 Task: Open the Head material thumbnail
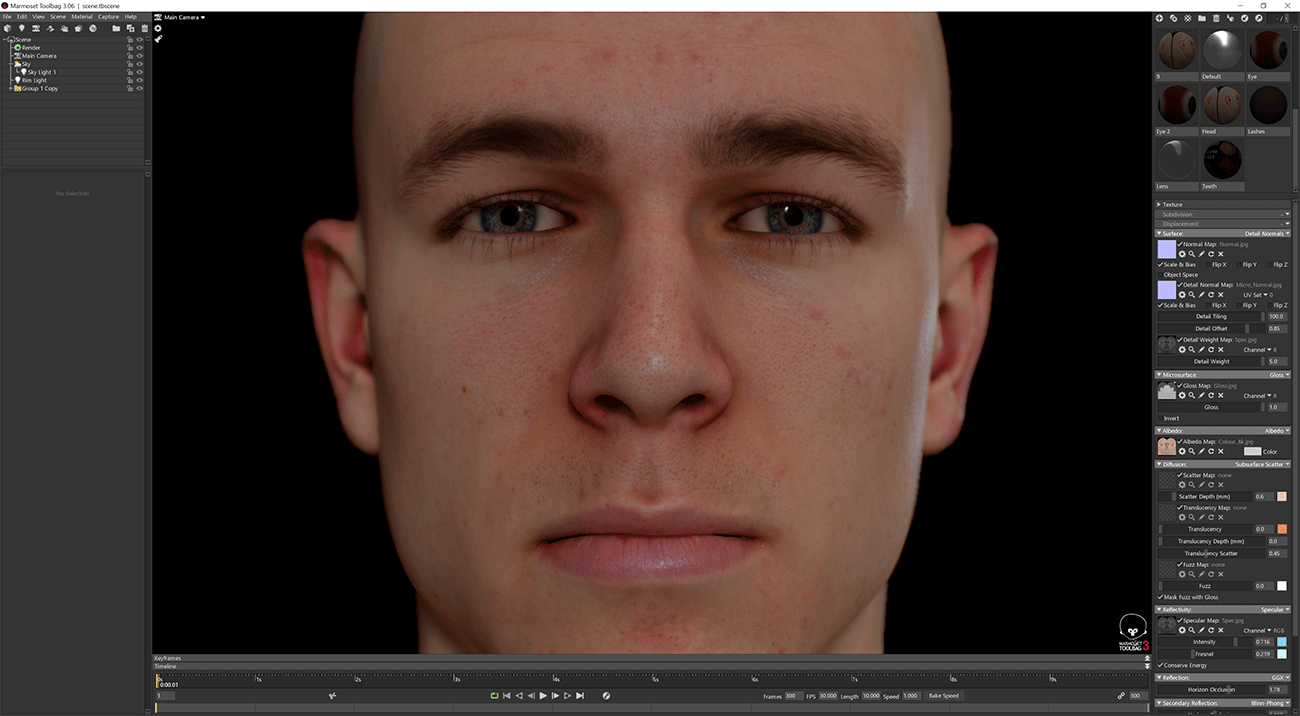[x=1222, y=103]
